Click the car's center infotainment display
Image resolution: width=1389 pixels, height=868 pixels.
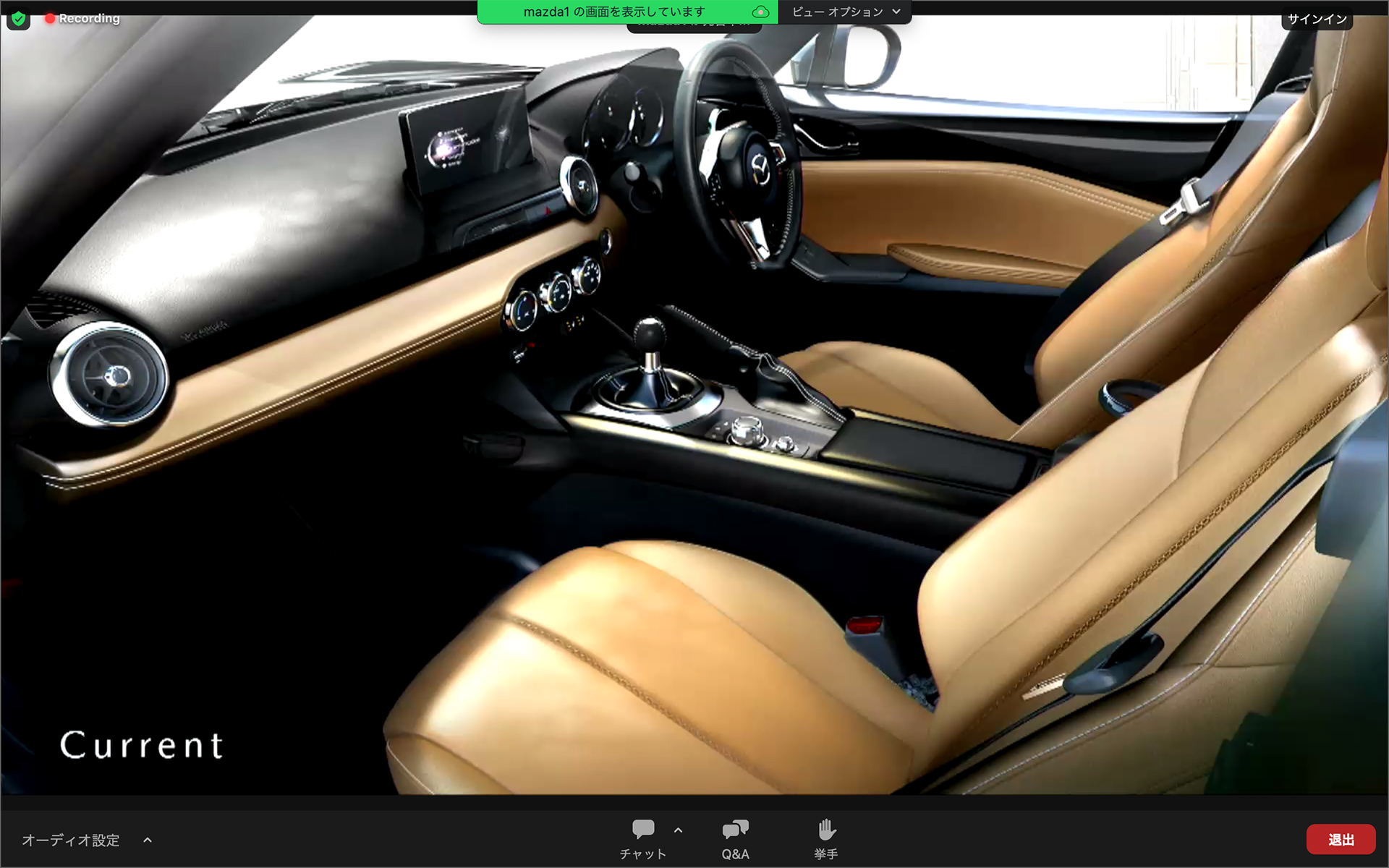[x=467, y=141]
